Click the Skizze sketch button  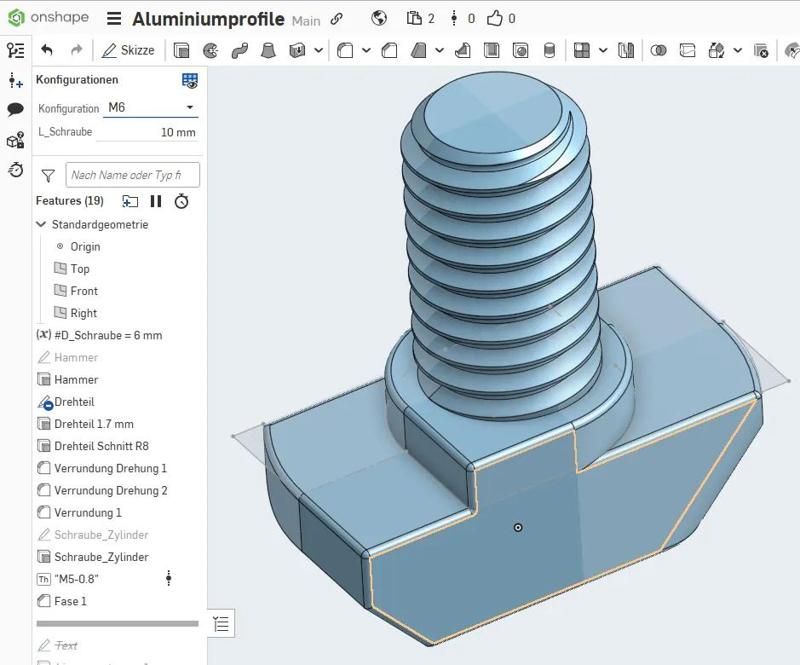click(x=127, y=50)
